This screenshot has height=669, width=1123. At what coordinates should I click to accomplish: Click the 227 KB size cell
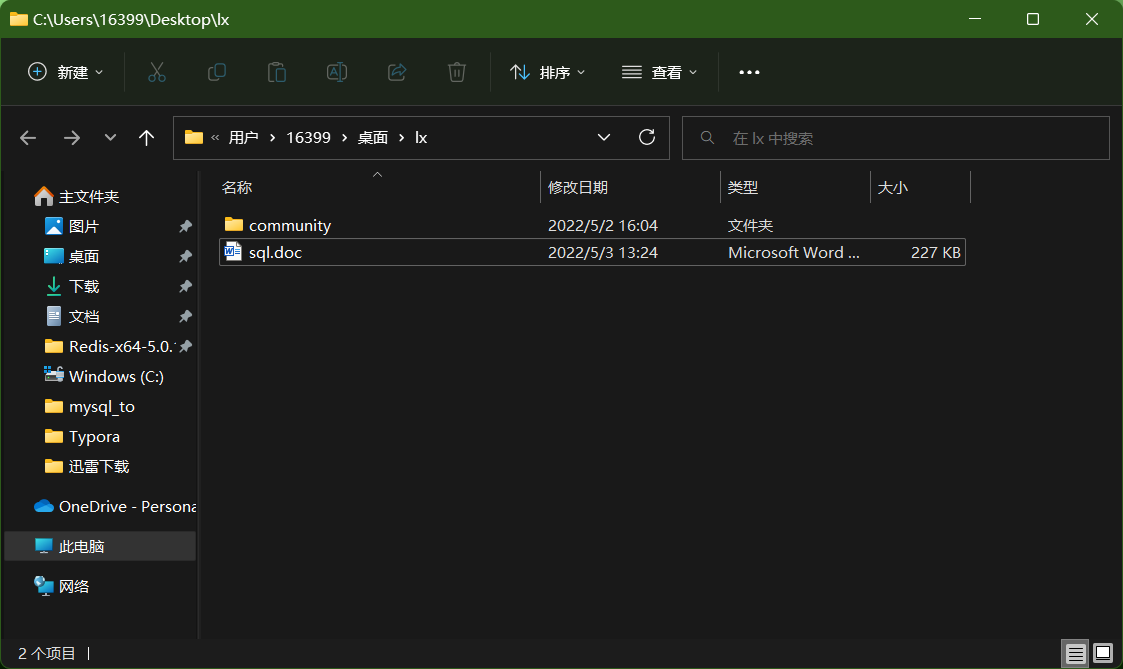(935, 252)
